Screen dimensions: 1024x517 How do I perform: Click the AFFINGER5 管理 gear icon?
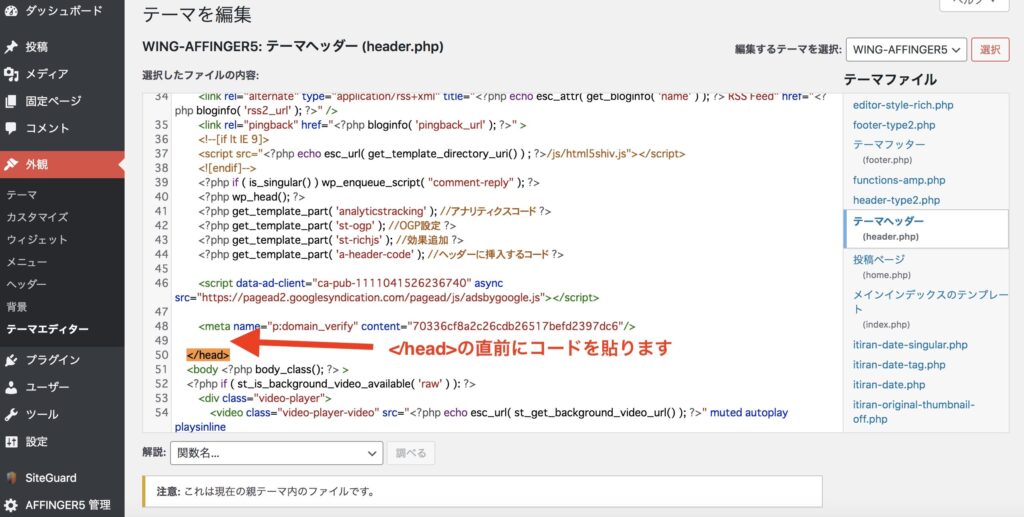coord(11,505)
